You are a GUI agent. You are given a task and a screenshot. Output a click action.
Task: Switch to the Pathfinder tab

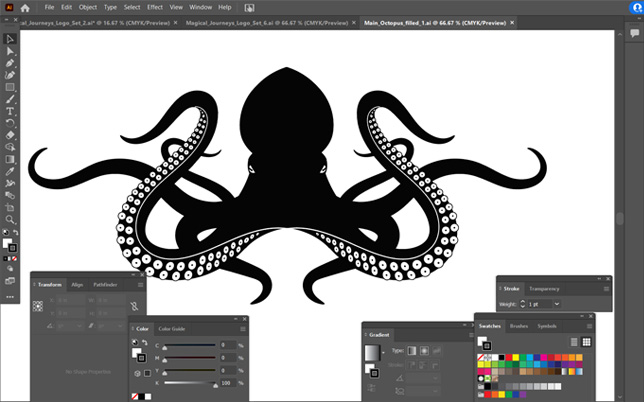[105, 285]
